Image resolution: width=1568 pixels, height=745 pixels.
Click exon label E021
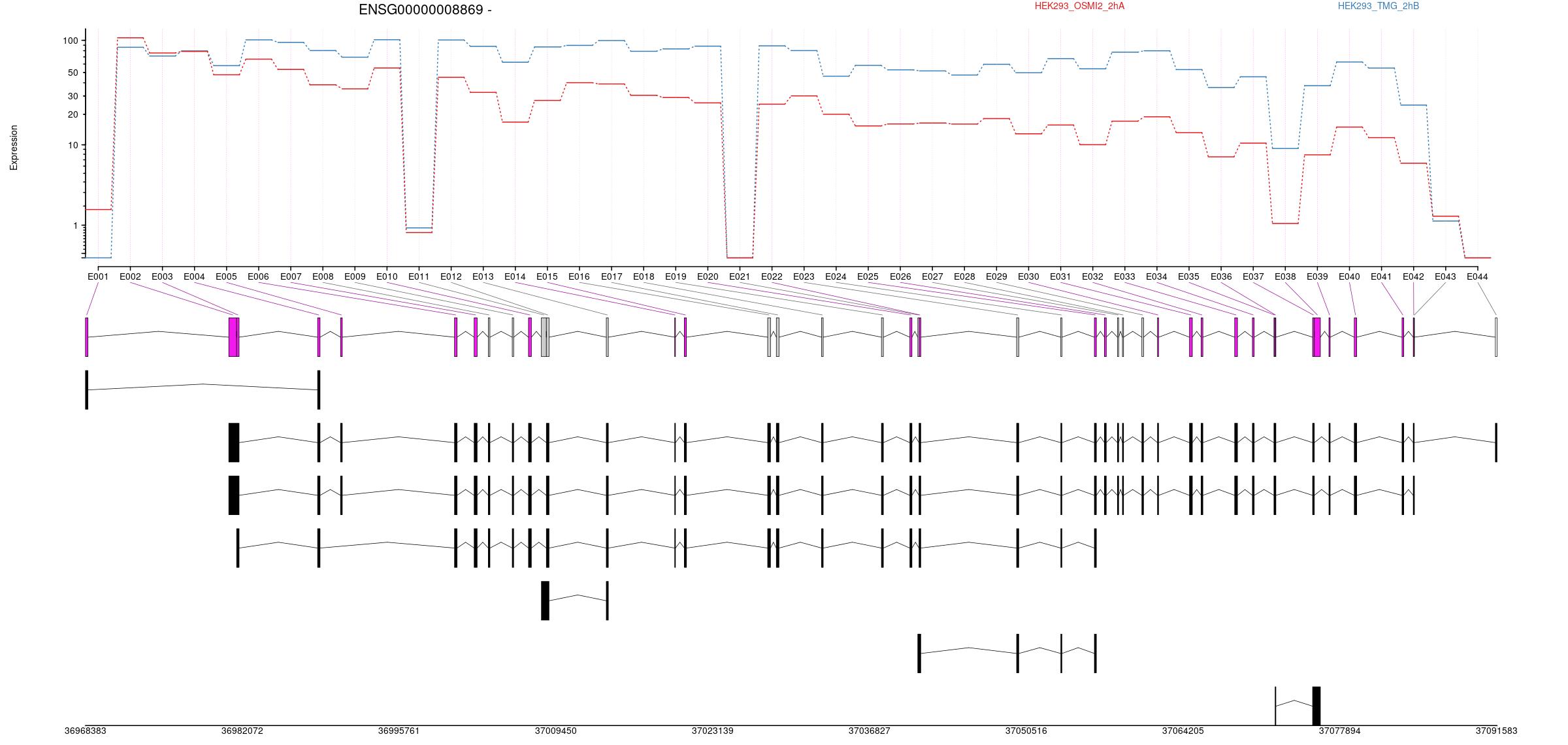coord(740,276)
